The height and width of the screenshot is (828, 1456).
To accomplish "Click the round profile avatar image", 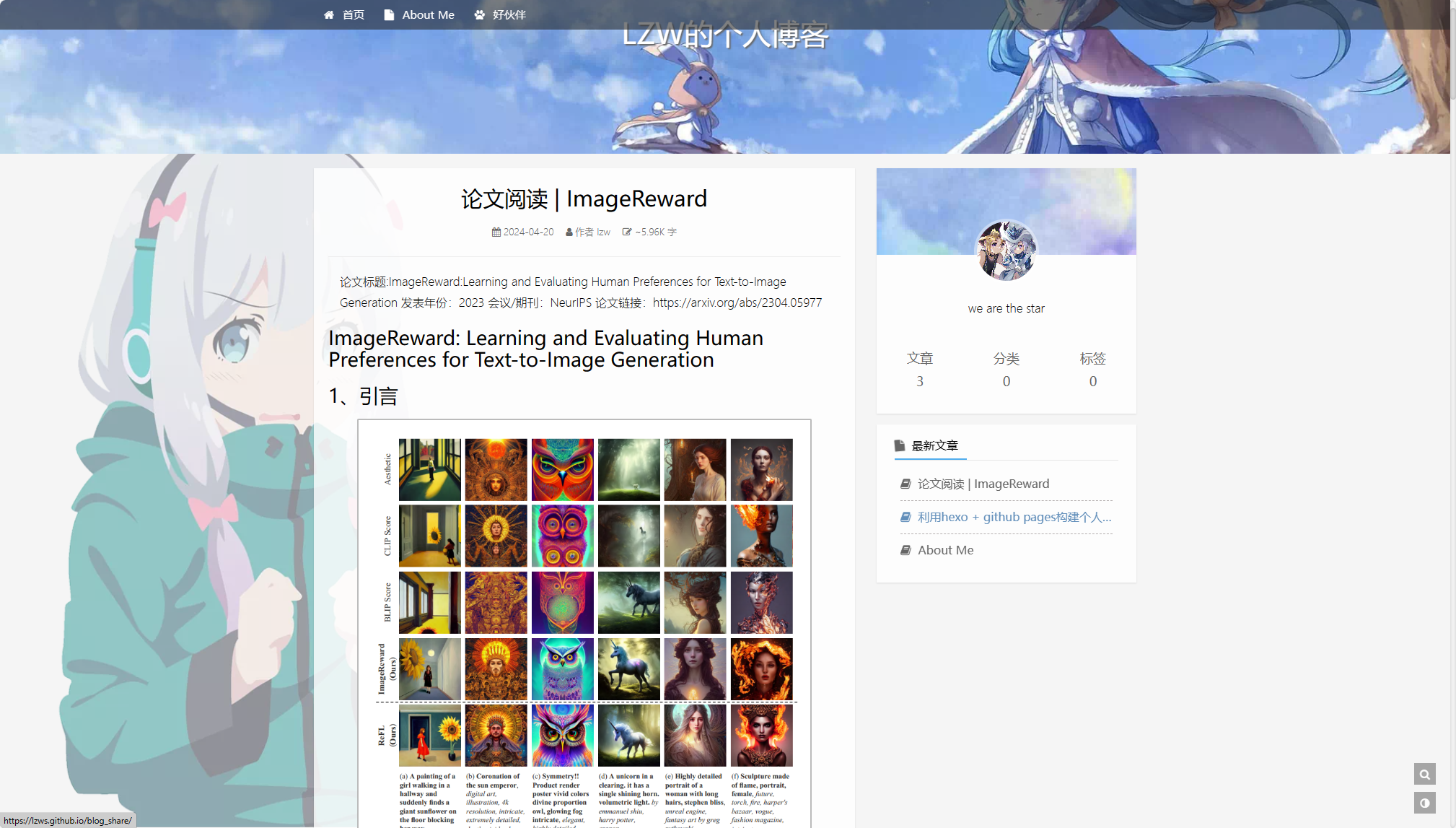I will [x=1006, y=251].
